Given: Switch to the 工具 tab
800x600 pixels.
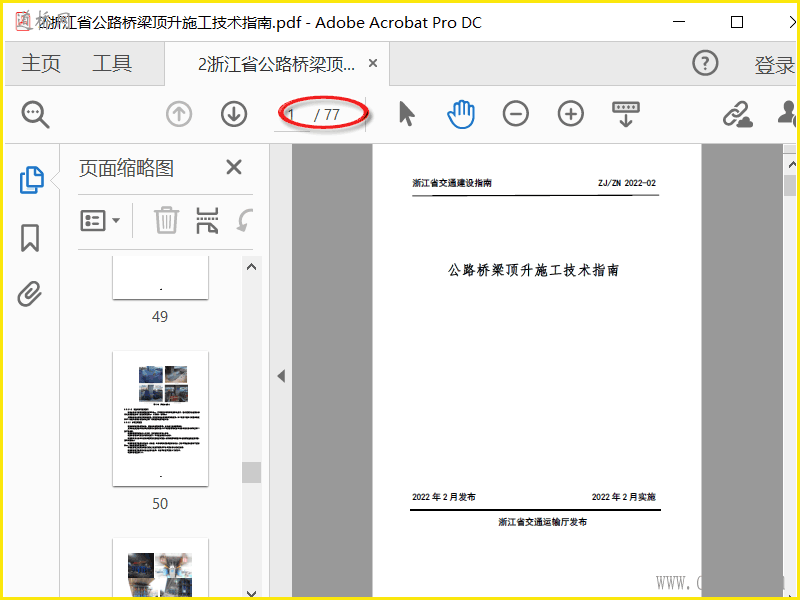Looking at the screenshot, I should [112, 64].
